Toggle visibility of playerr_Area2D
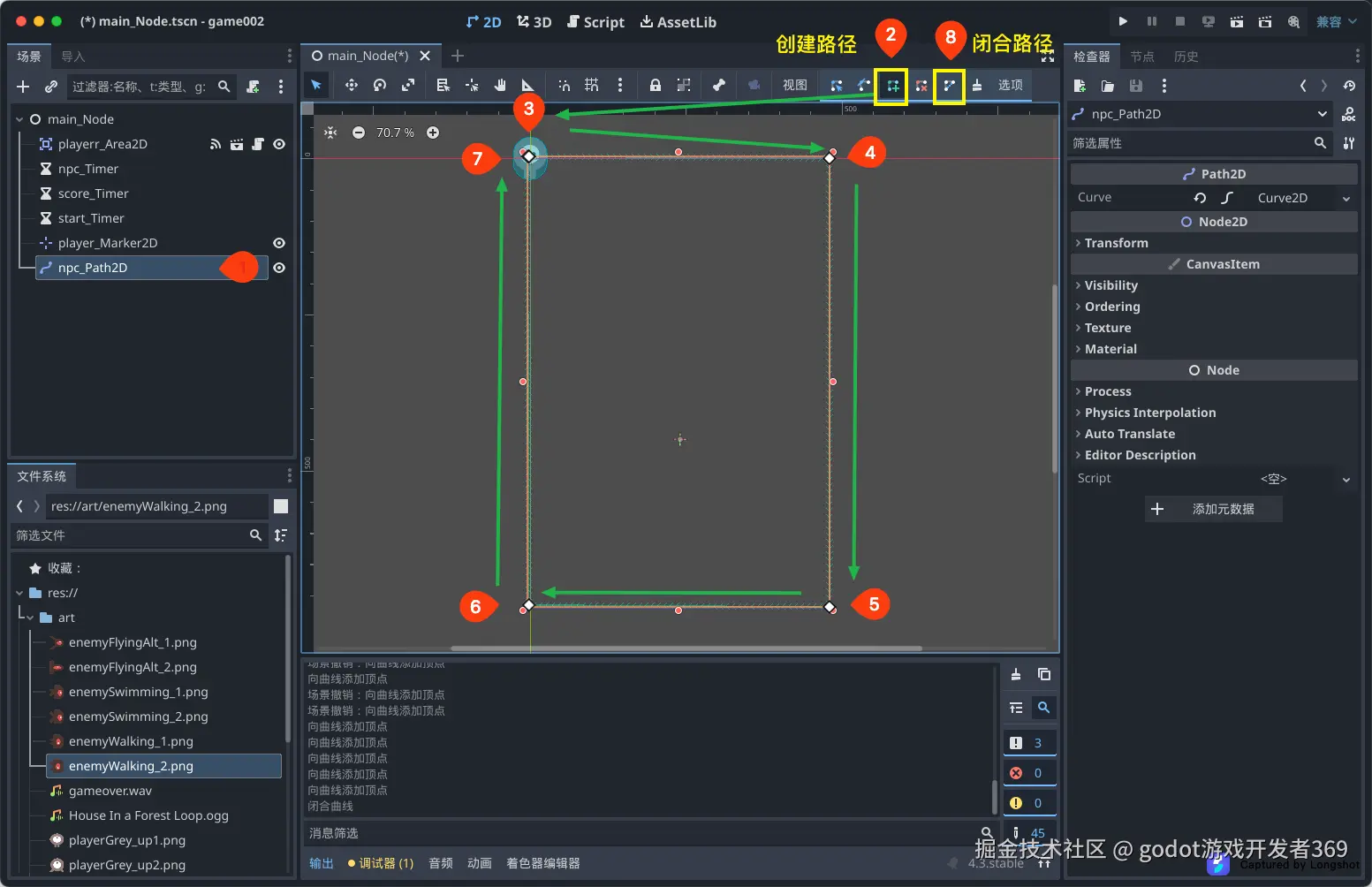Viewport: 1372px width, 887px height. [x=279, y=144]
